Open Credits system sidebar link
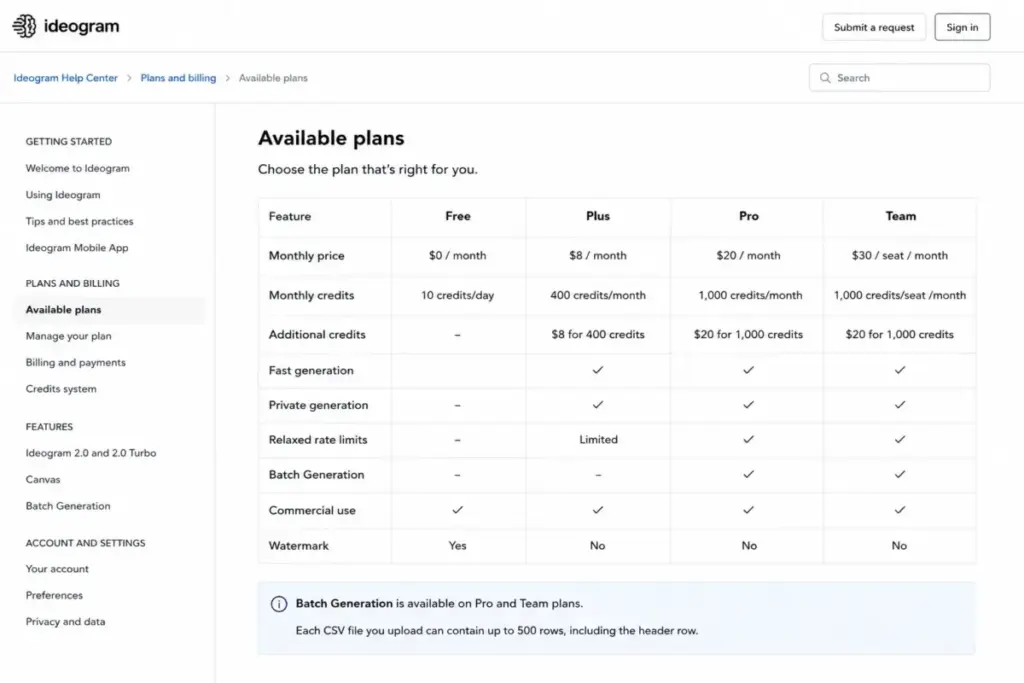Screen dimensions: 1024x683 pyautogui.click(x=61, y=389)
